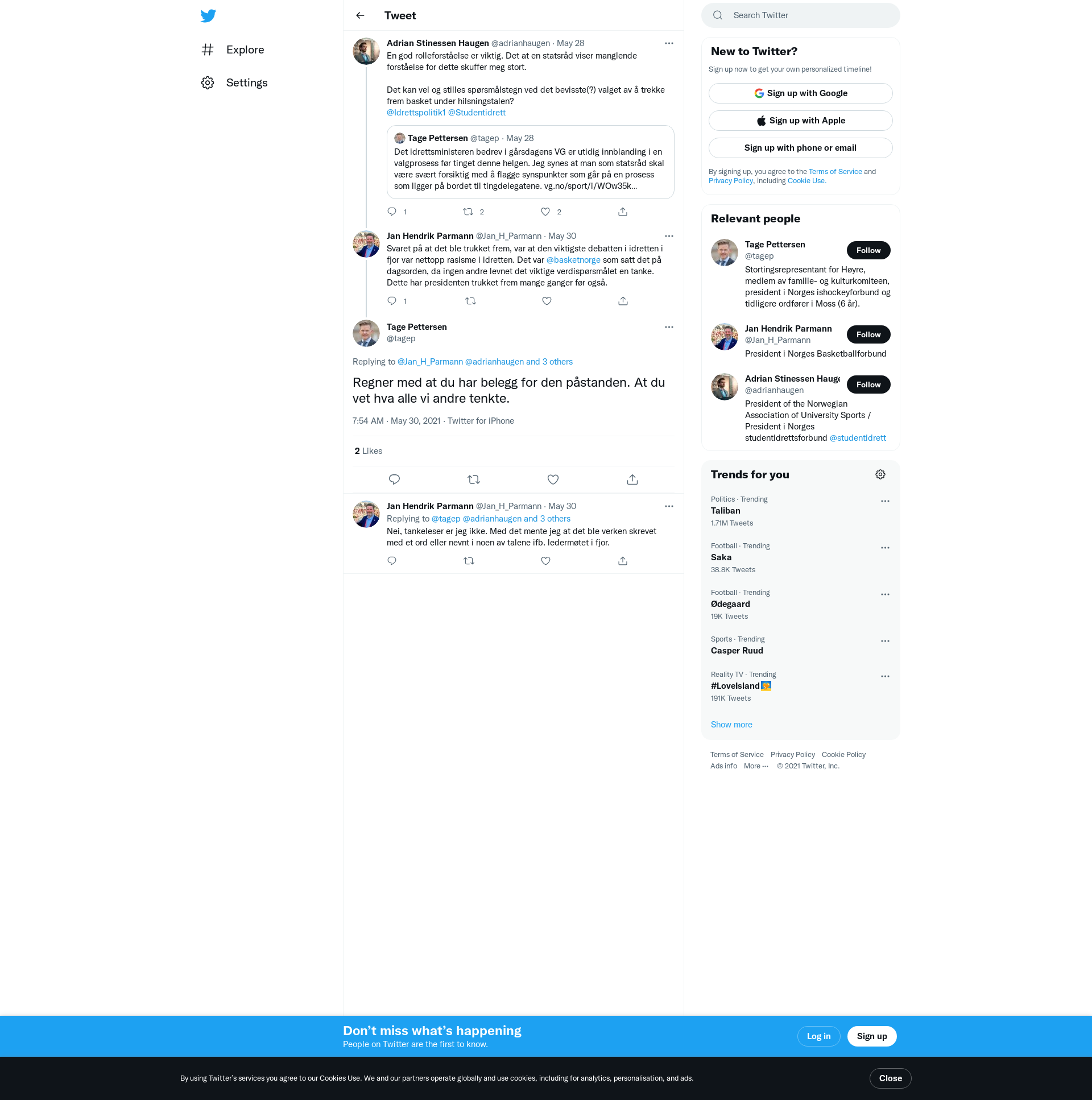Follow Tage Pettersen
1092x1100 pixels.
pyautogui.click(x=868, y=250)
